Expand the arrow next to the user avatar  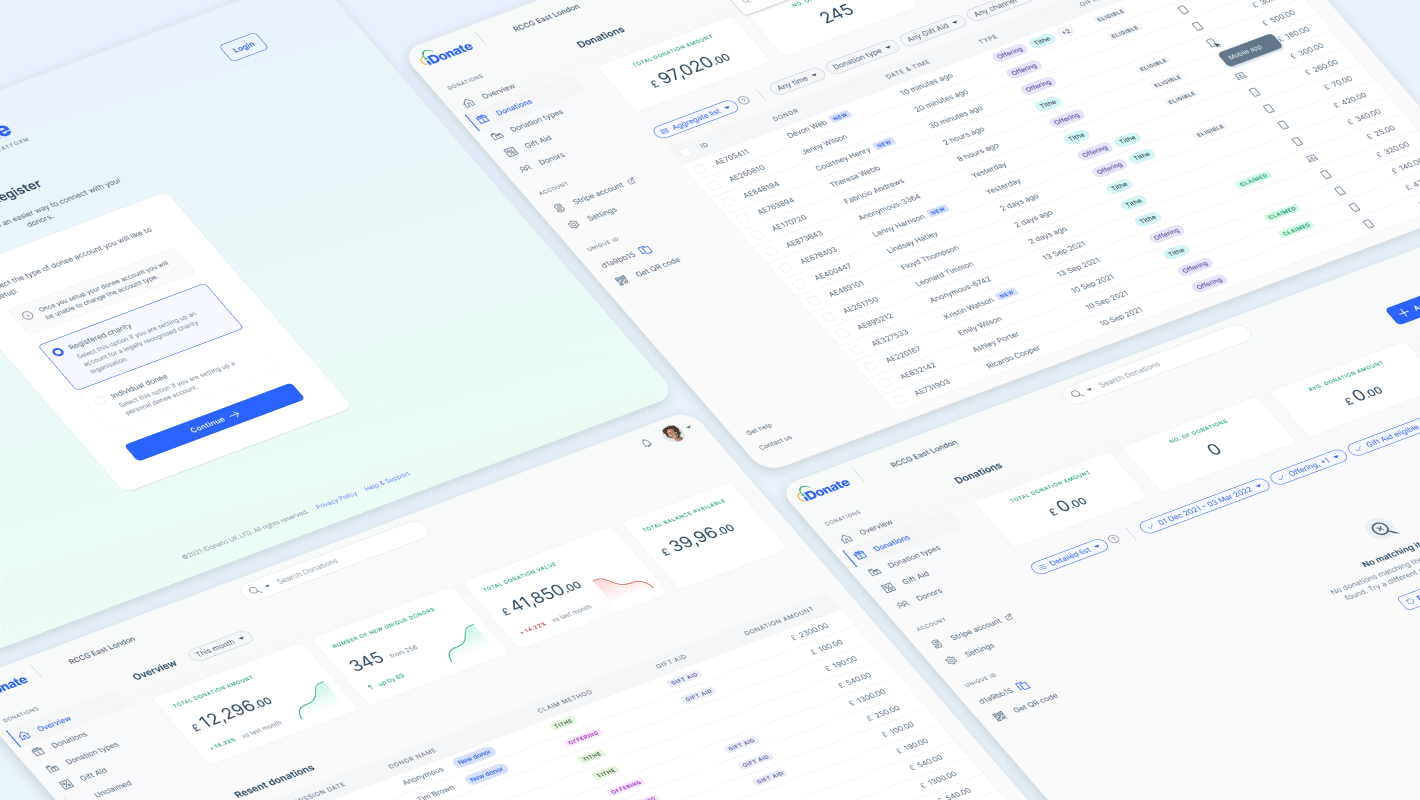(689, 427)
